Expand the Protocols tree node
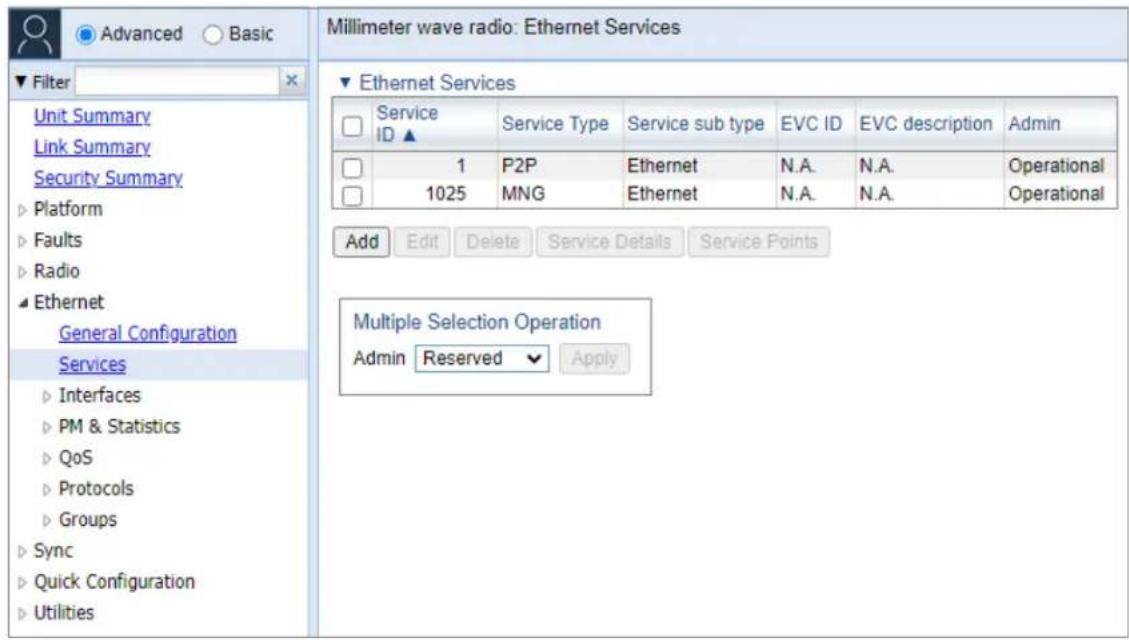The width and height of the screenshot is (1129, 640). point(47,490)
